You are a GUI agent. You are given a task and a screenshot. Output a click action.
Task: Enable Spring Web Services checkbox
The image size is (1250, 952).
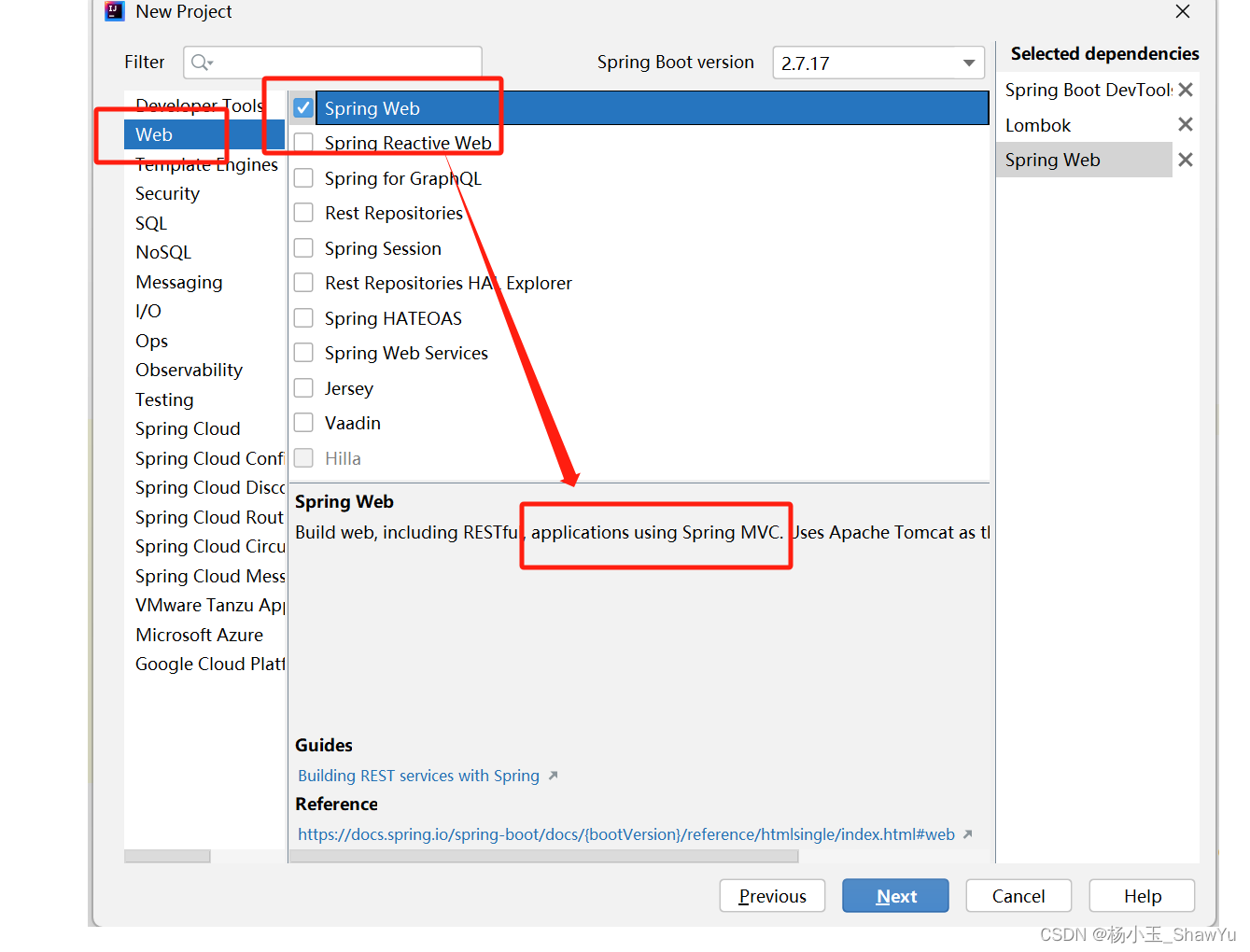pos(303,352)
